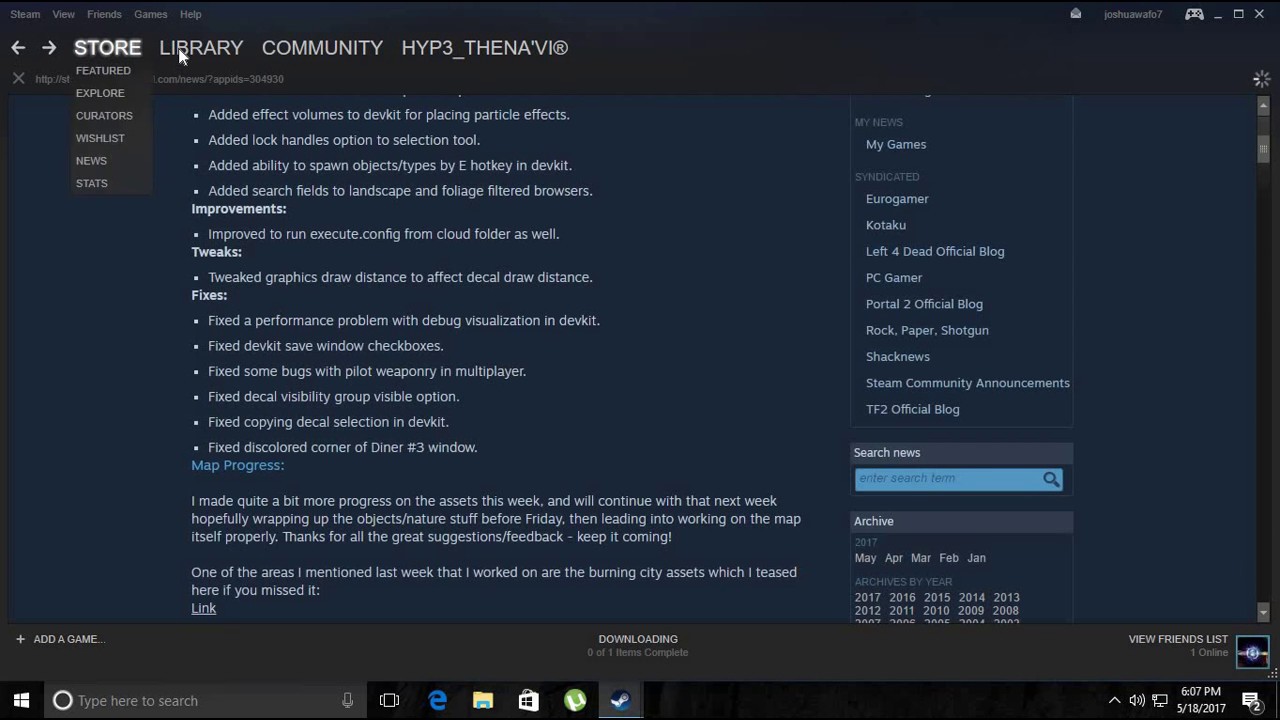Open the Action Center notifications icon

pyautogui.click(x=1251, y=701)
